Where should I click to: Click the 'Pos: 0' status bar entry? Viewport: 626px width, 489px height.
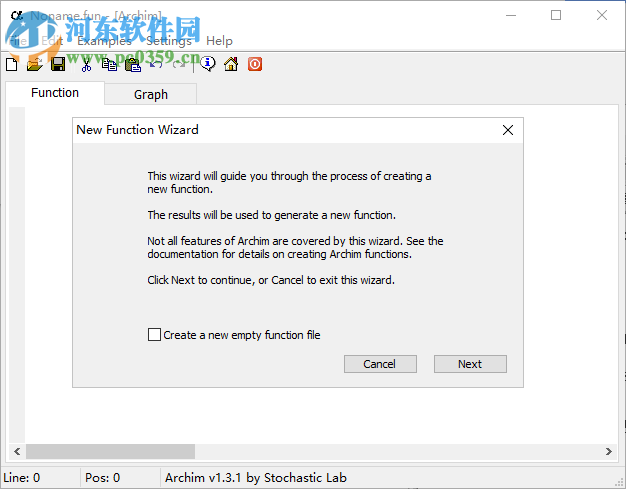pos(103,478)
